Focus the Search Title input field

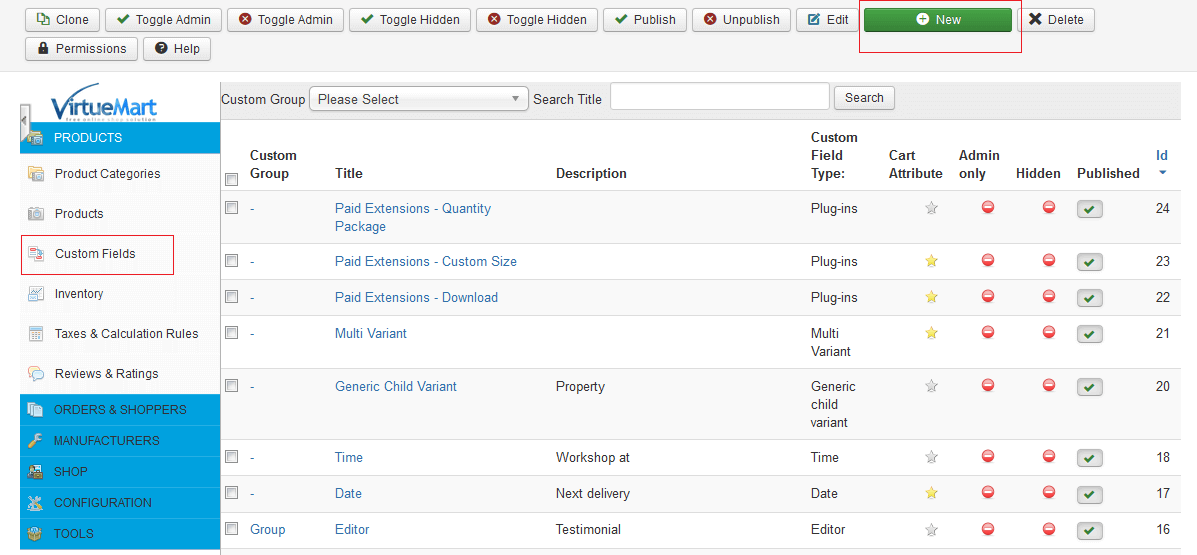pyautogui.click(x=720, y=97)
